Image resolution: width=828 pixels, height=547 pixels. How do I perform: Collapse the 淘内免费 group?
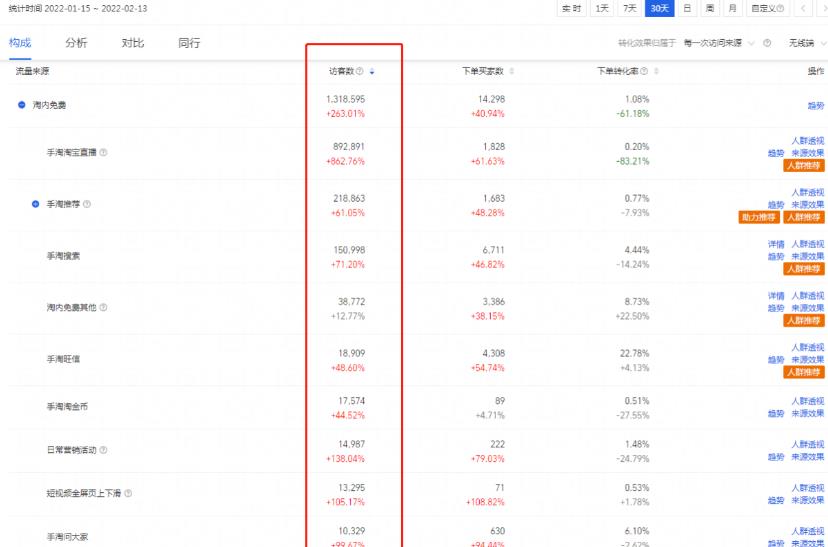click(22, 105)
